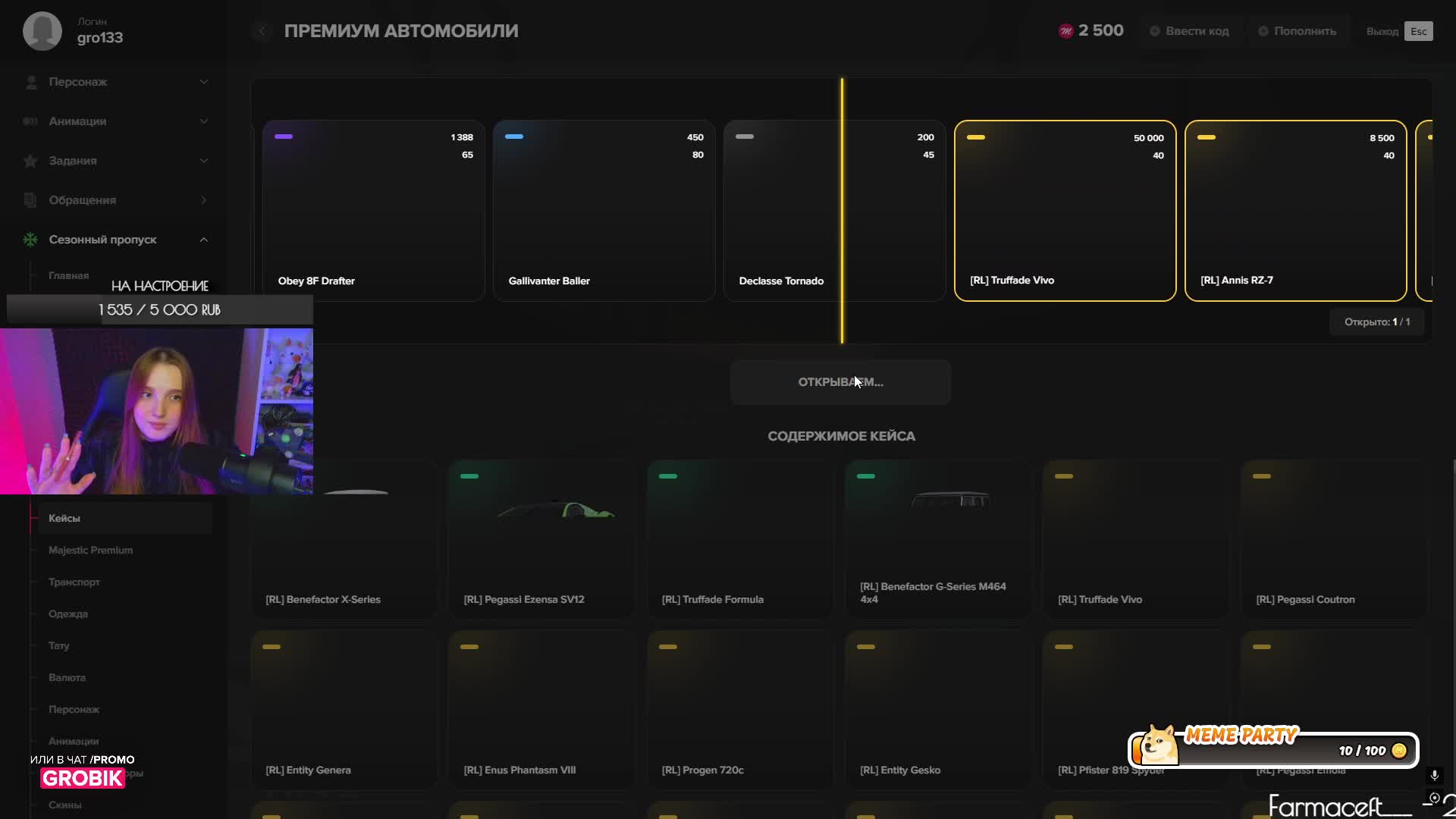
Task: Click the Обращения document icon
Action: (30, 200)
